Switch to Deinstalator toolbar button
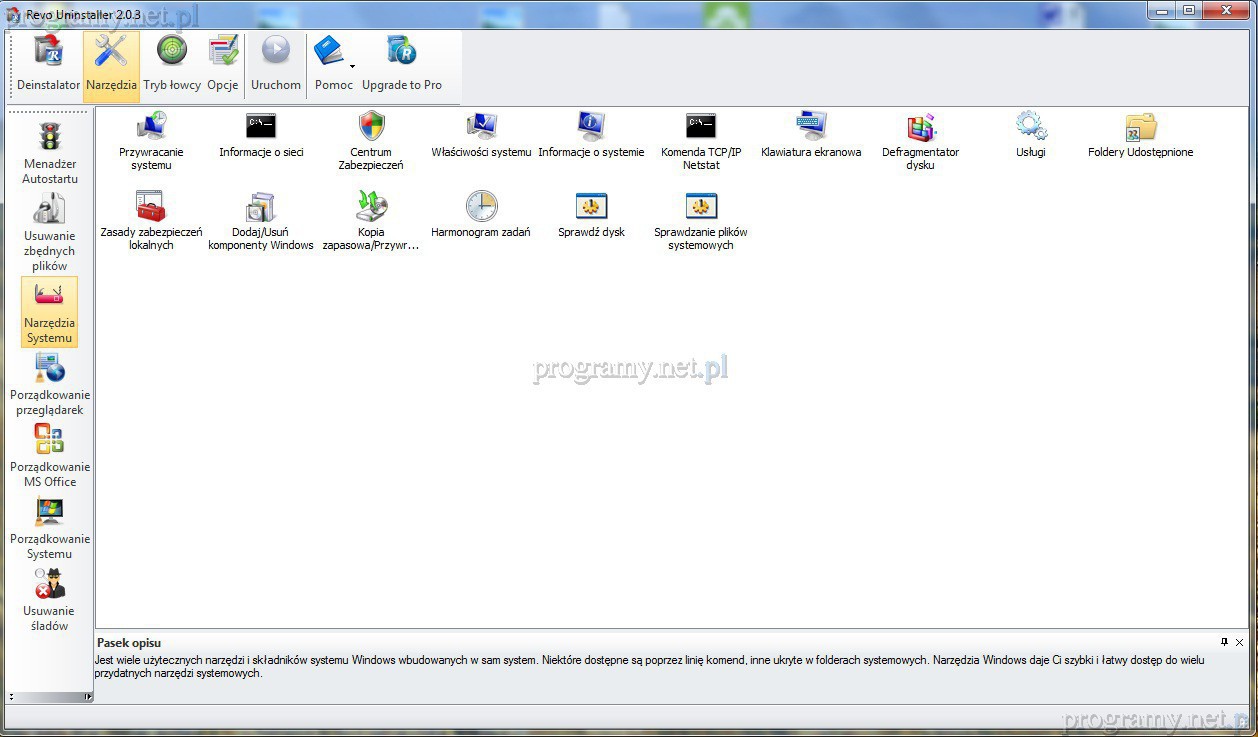The image size is (1258, 737). (48, 62)
